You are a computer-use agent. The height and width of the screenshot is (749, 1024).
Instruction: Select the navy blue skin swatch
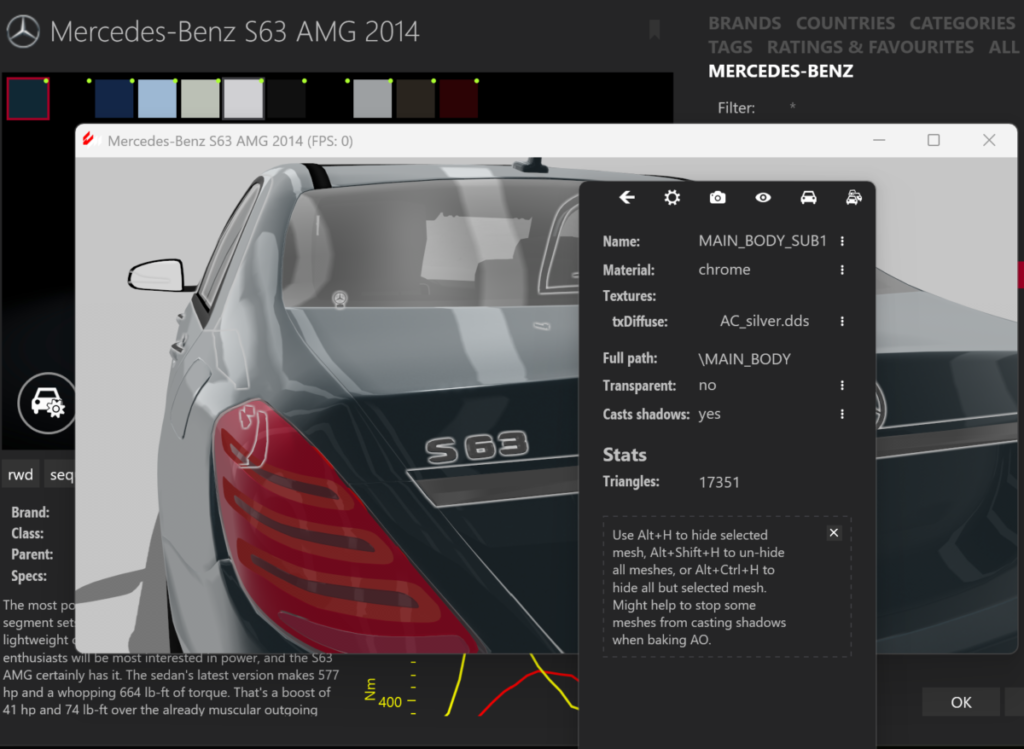coord(114,99)
